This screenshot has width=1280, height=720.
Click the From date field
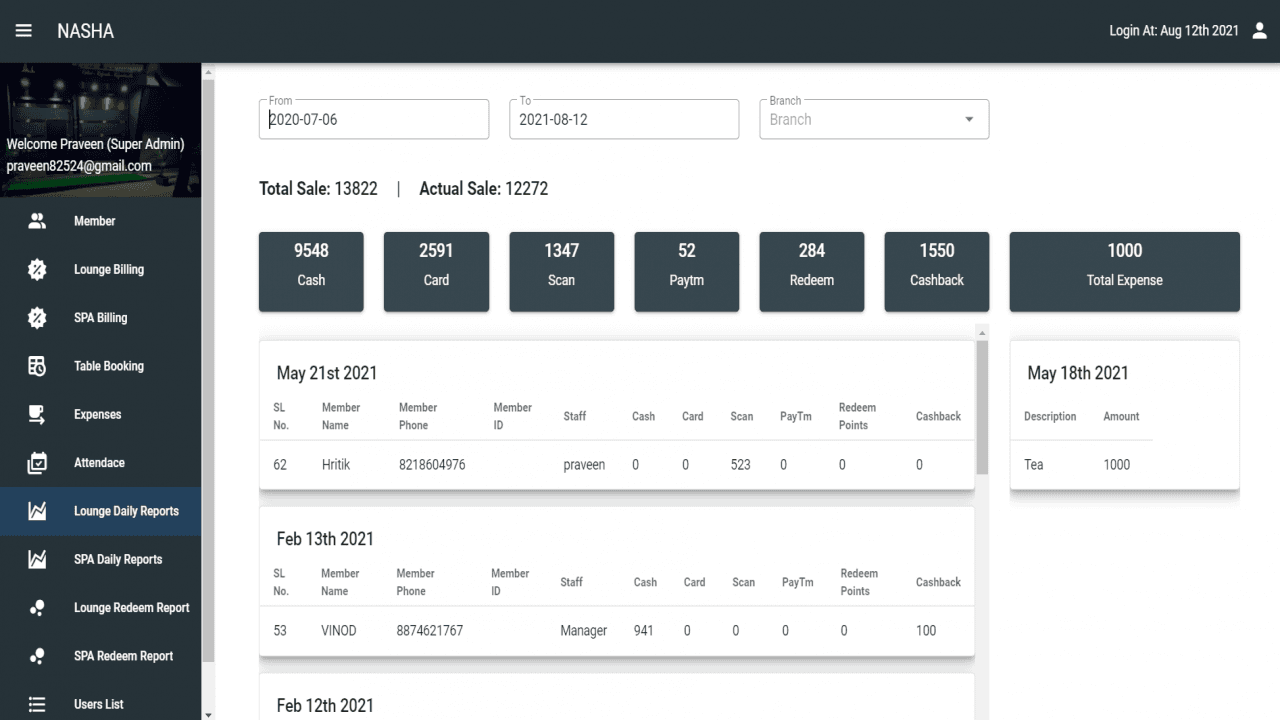tap(374, 119)
